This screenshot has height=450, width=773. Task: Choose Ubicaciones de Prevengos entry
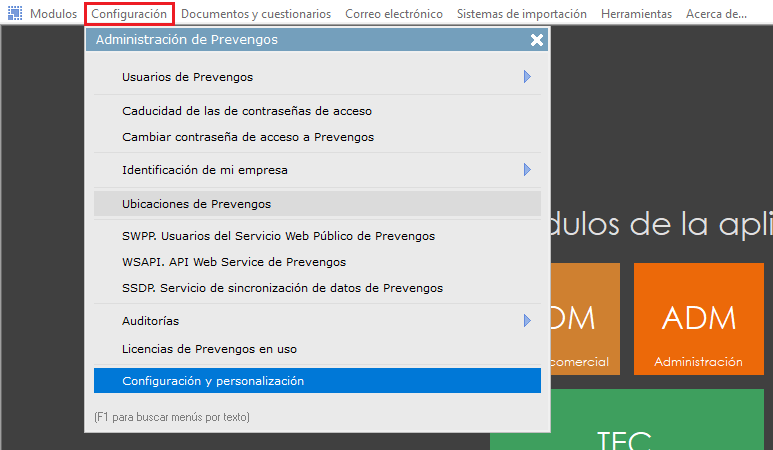[x=196, y=204]
